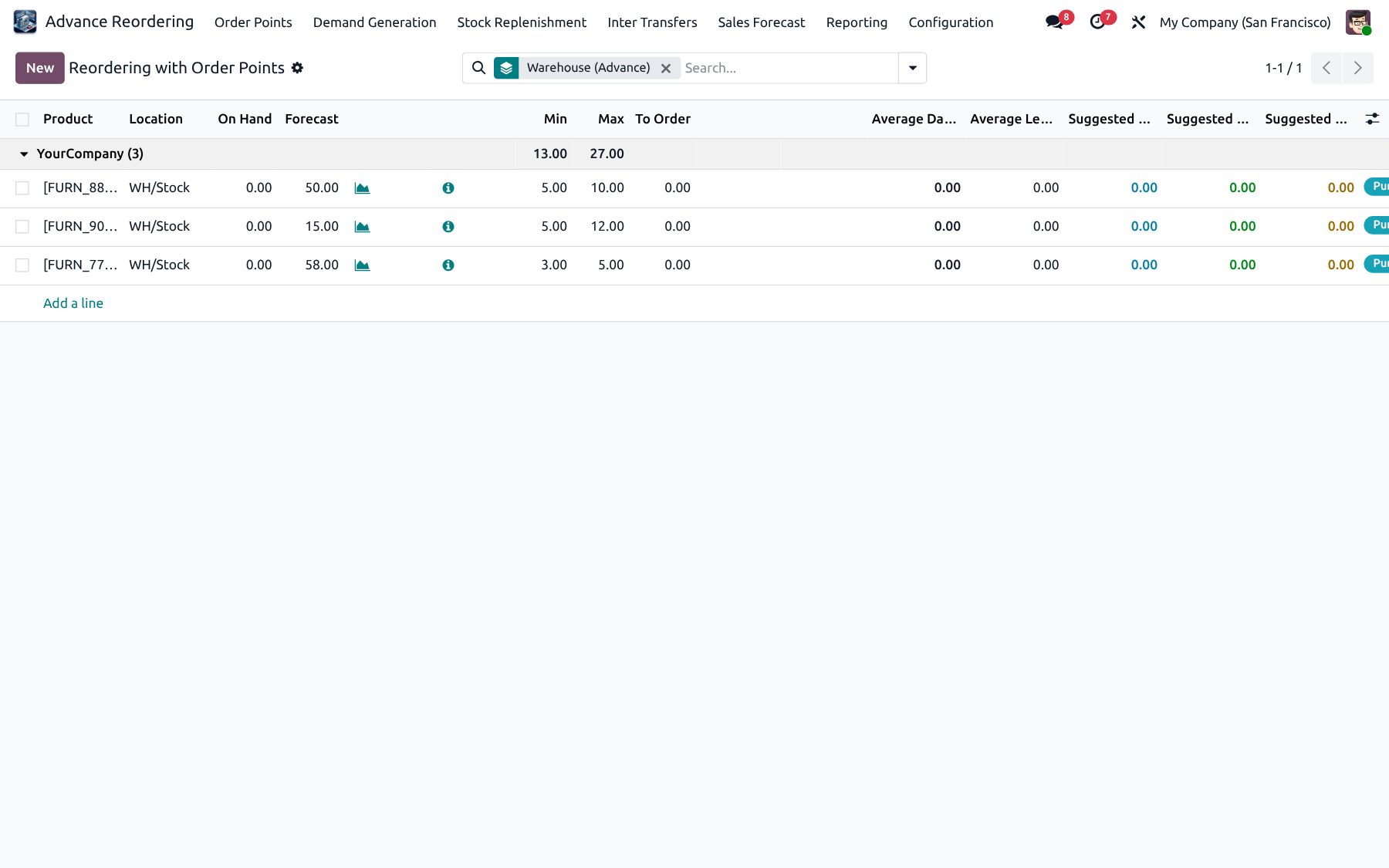Click the Warehouse group-by layers icon
1389x868 pixels.
(x=506, y=68)
